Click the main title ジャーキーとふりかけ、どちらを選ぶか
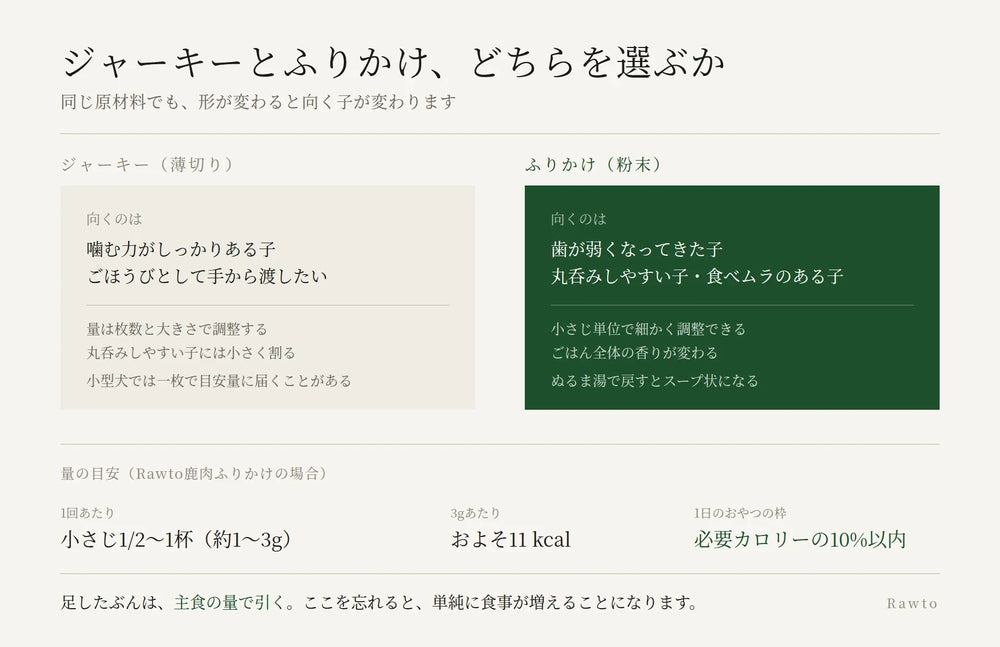The width and height of the screenshot is (1000, 647). tap(393, 63)
